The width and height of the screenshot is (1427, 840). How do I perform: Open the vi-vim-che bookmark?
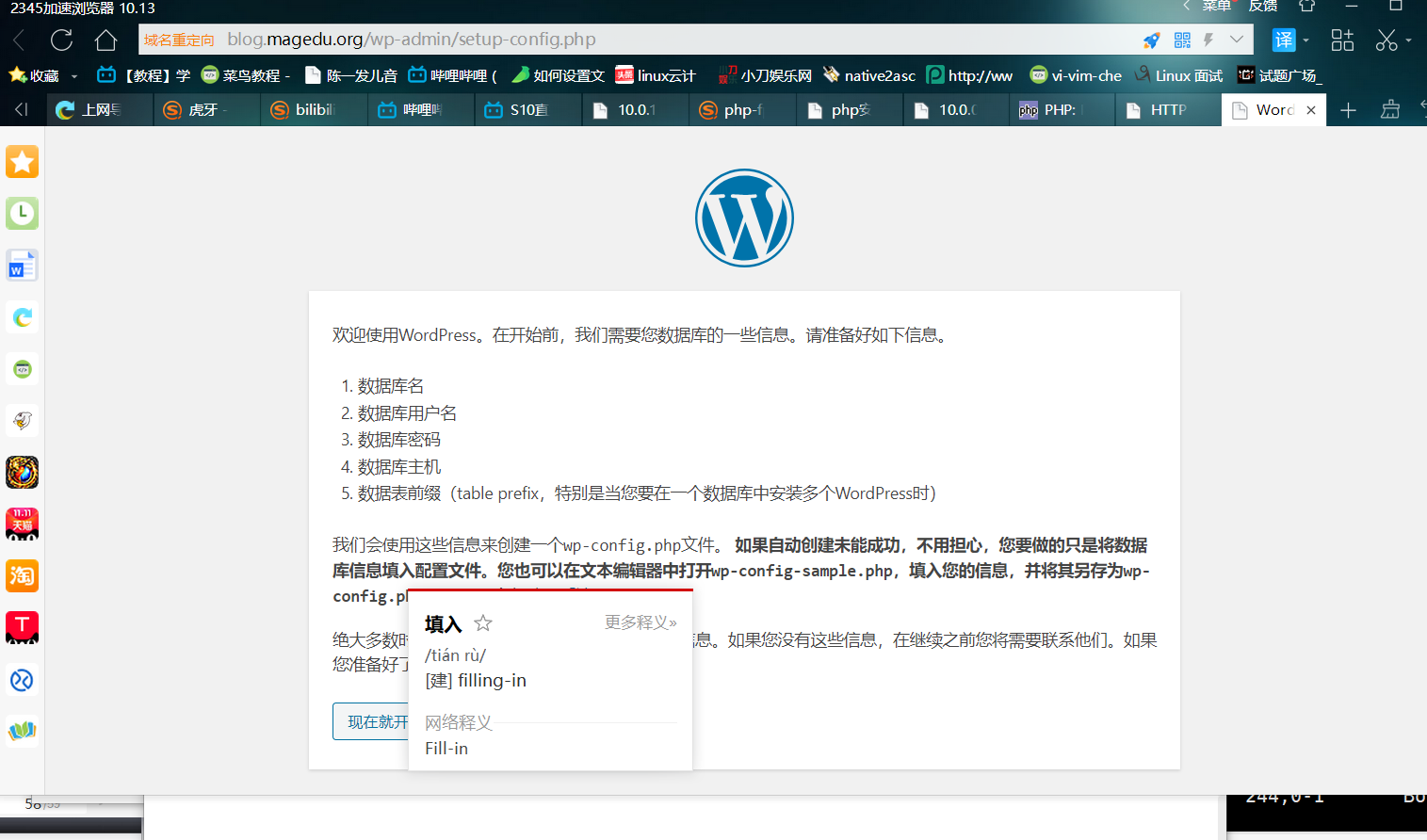pyautogui.click(x=1076, y=75)
